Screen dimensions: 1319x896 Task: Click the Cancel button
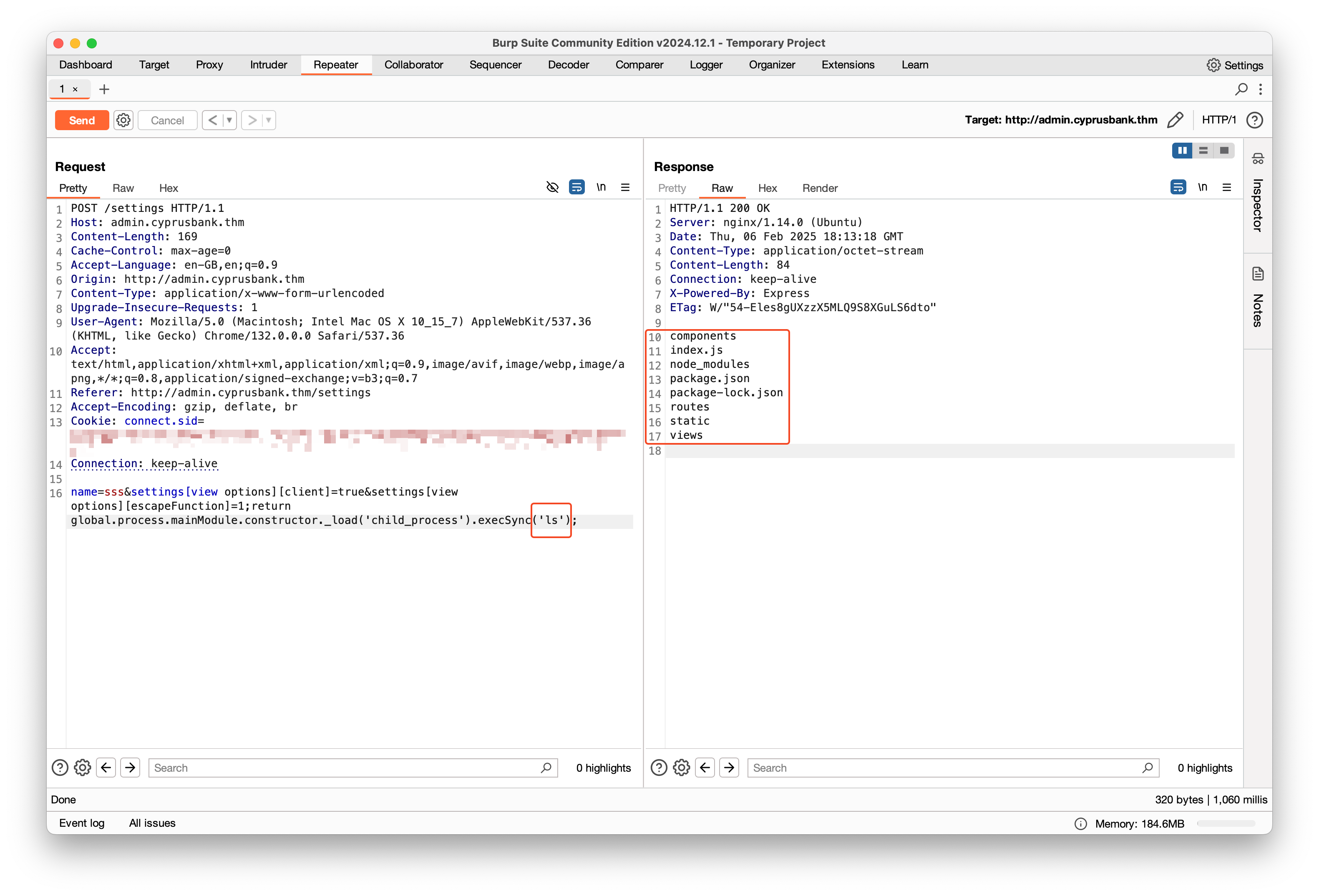point(167,120)
